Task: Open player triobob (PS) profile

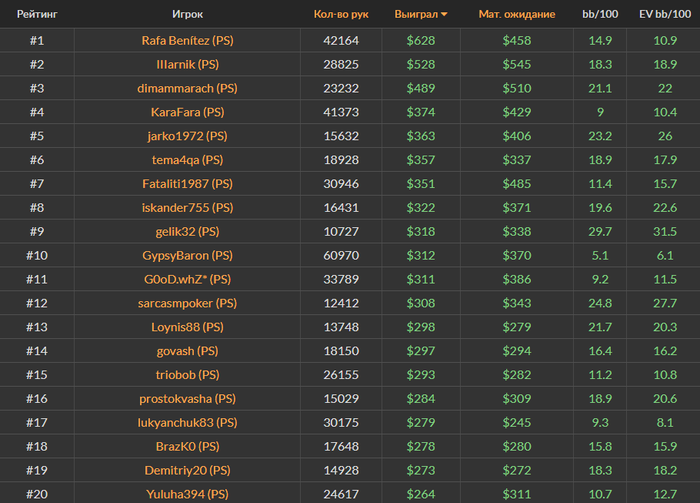Action: (188, 375)
